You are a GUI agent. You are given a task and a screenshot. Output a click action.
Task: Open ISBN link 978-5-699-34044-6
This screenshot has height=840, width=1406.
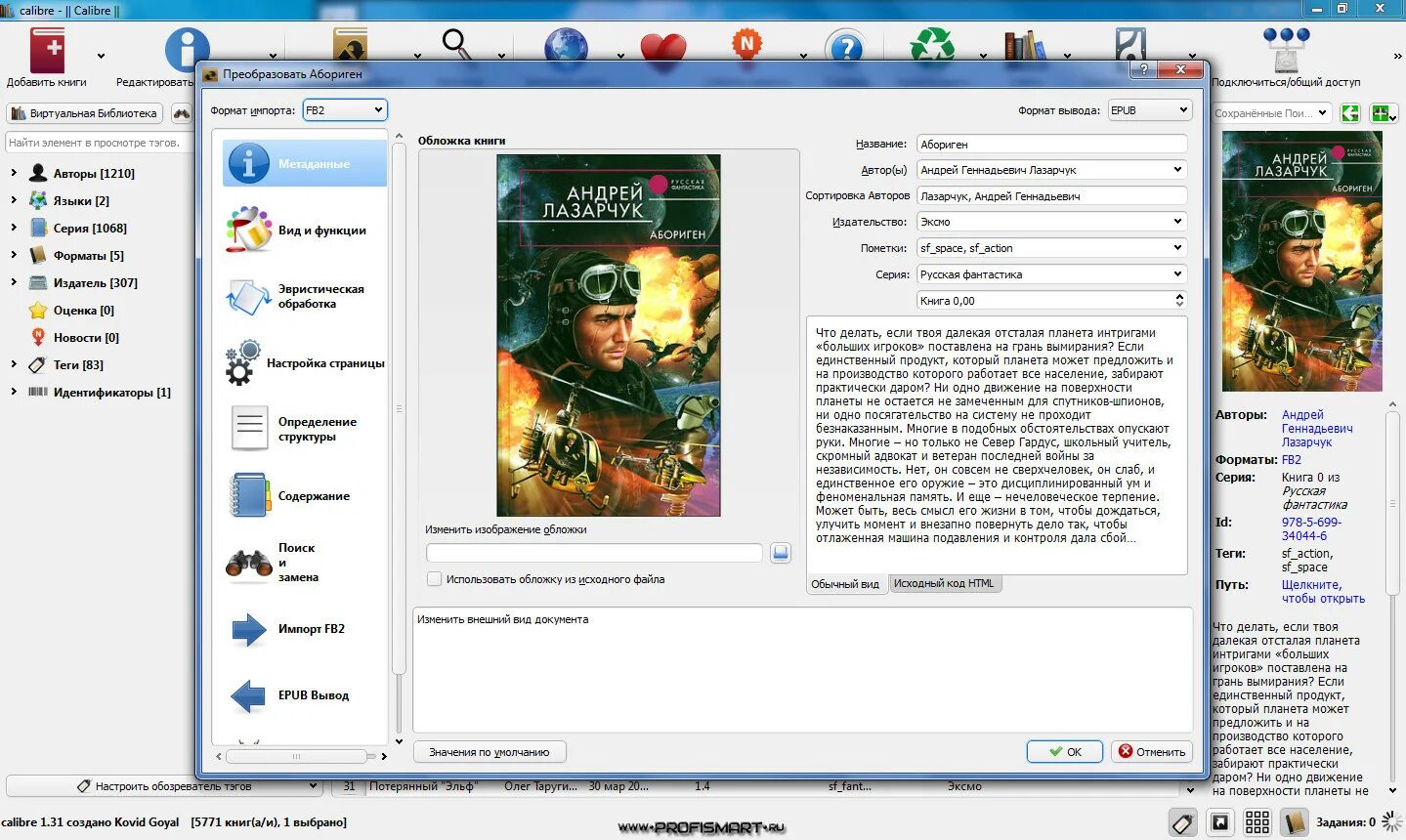tap(1311, 529)
